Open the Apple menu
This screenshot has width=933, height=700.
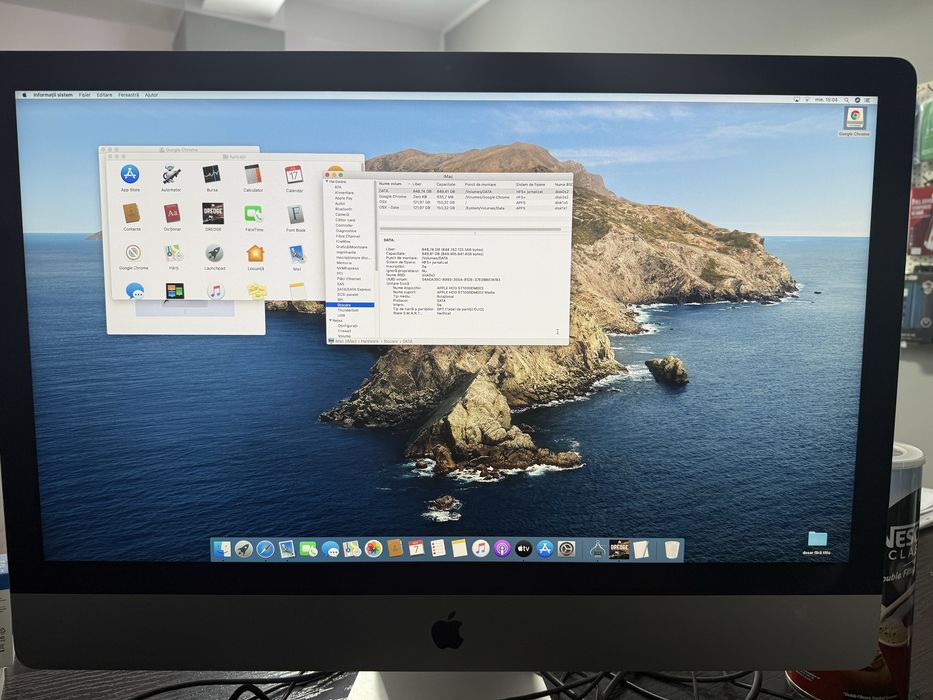point(24,95)
